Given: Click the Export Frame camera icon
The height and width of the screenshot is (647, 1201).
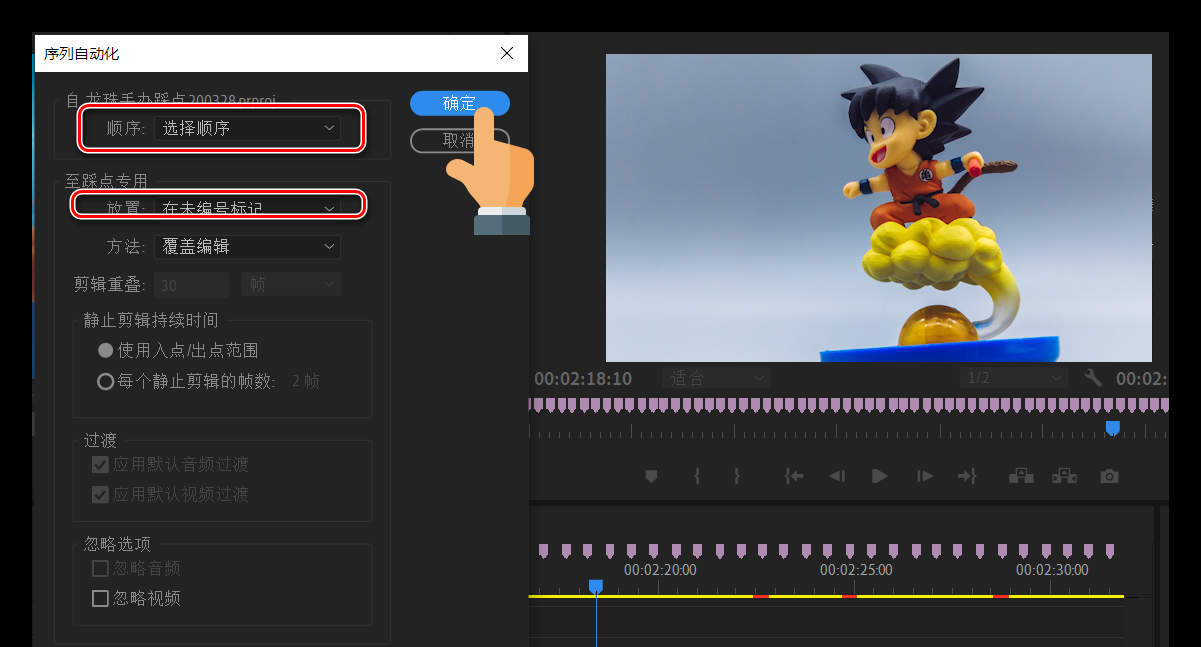Looking at the screenshot, I should (x=1109, y=476).
